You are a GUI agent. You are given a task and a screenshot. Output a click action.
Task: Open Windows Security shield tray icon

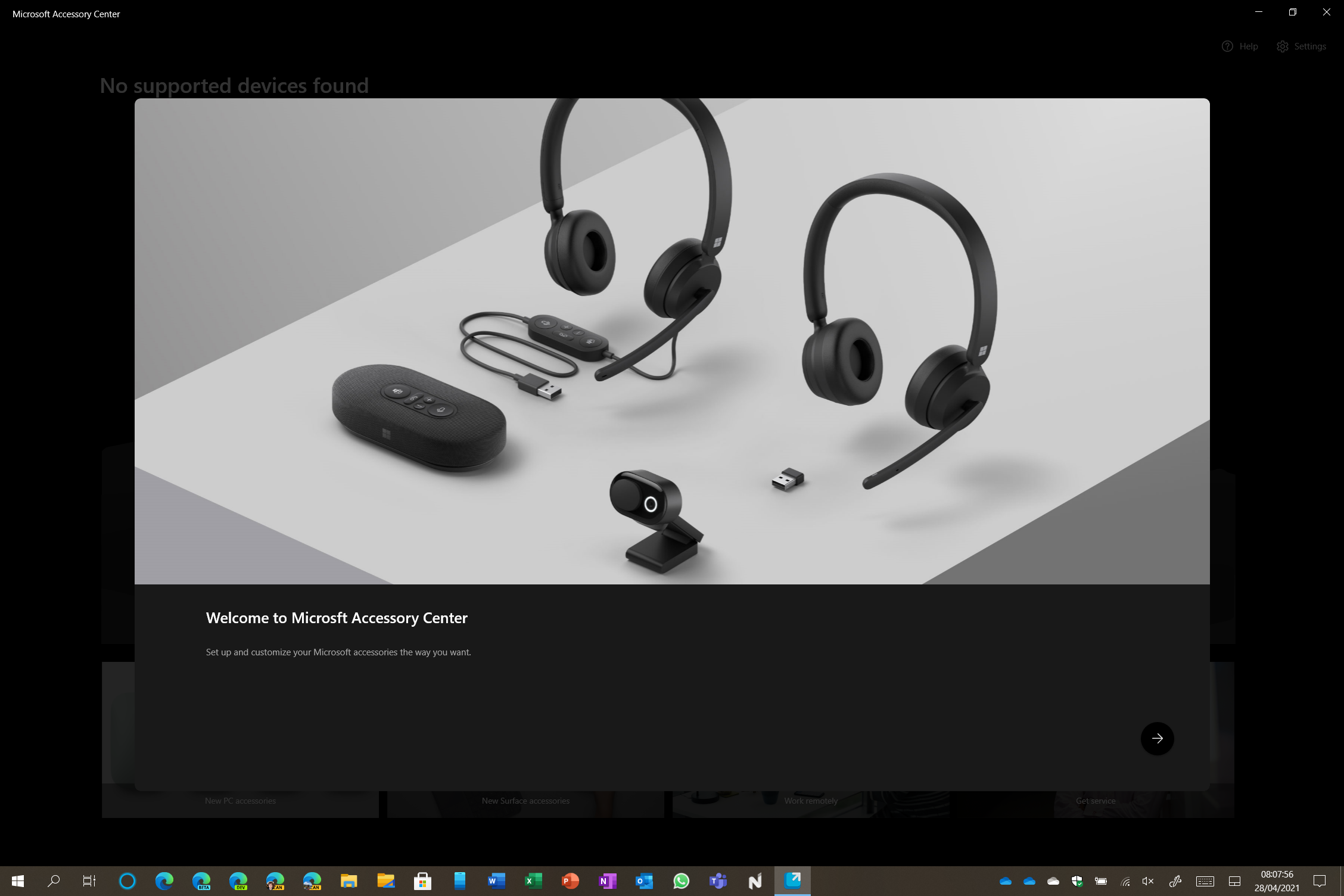(x=1077, y=881)
